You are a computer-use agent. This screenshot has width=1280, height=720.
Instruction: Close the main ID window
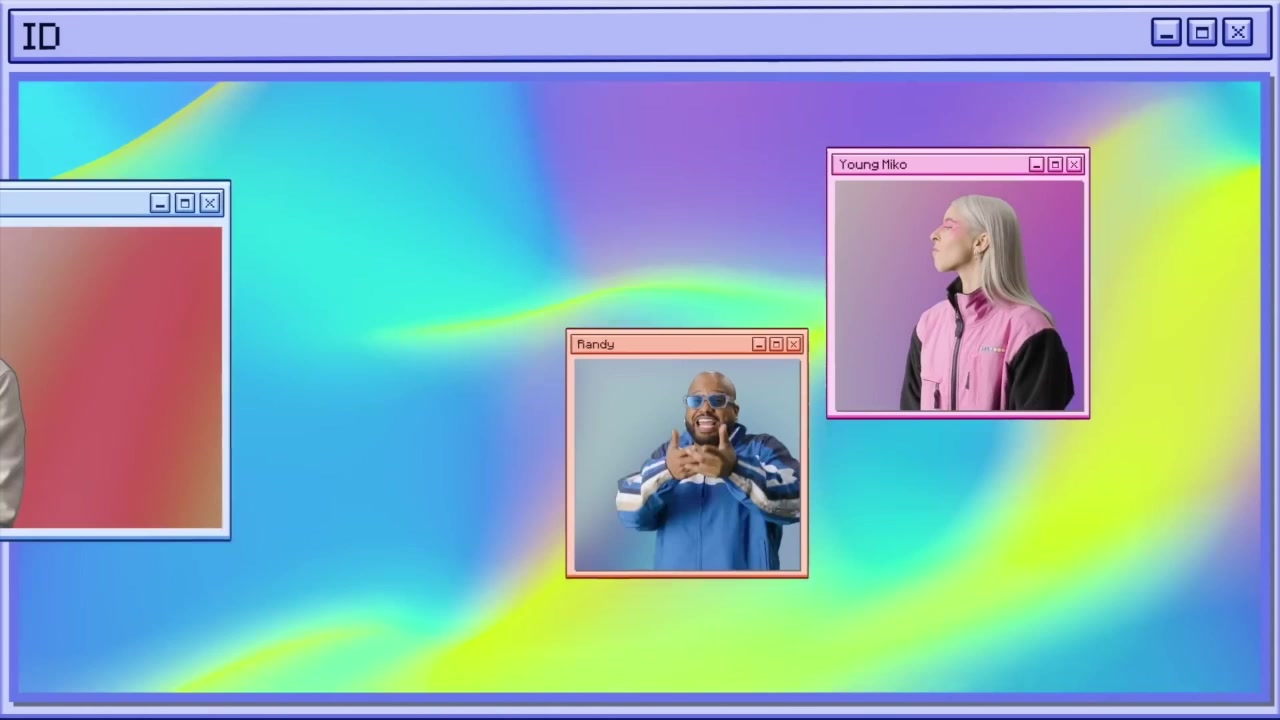(1238, 33)
